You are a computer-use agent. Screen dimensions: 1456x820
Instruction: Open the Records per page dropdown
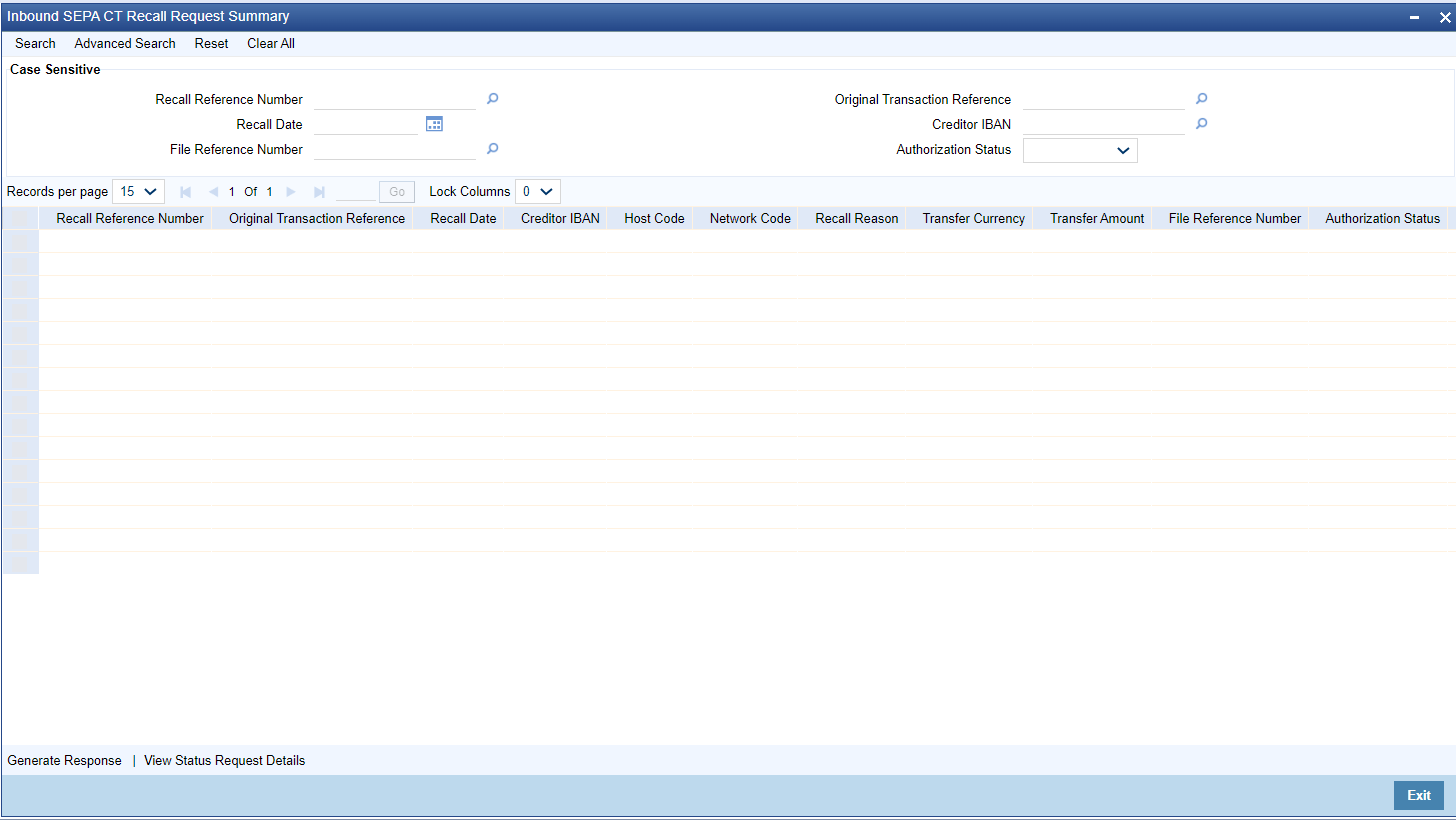point(138,191)
